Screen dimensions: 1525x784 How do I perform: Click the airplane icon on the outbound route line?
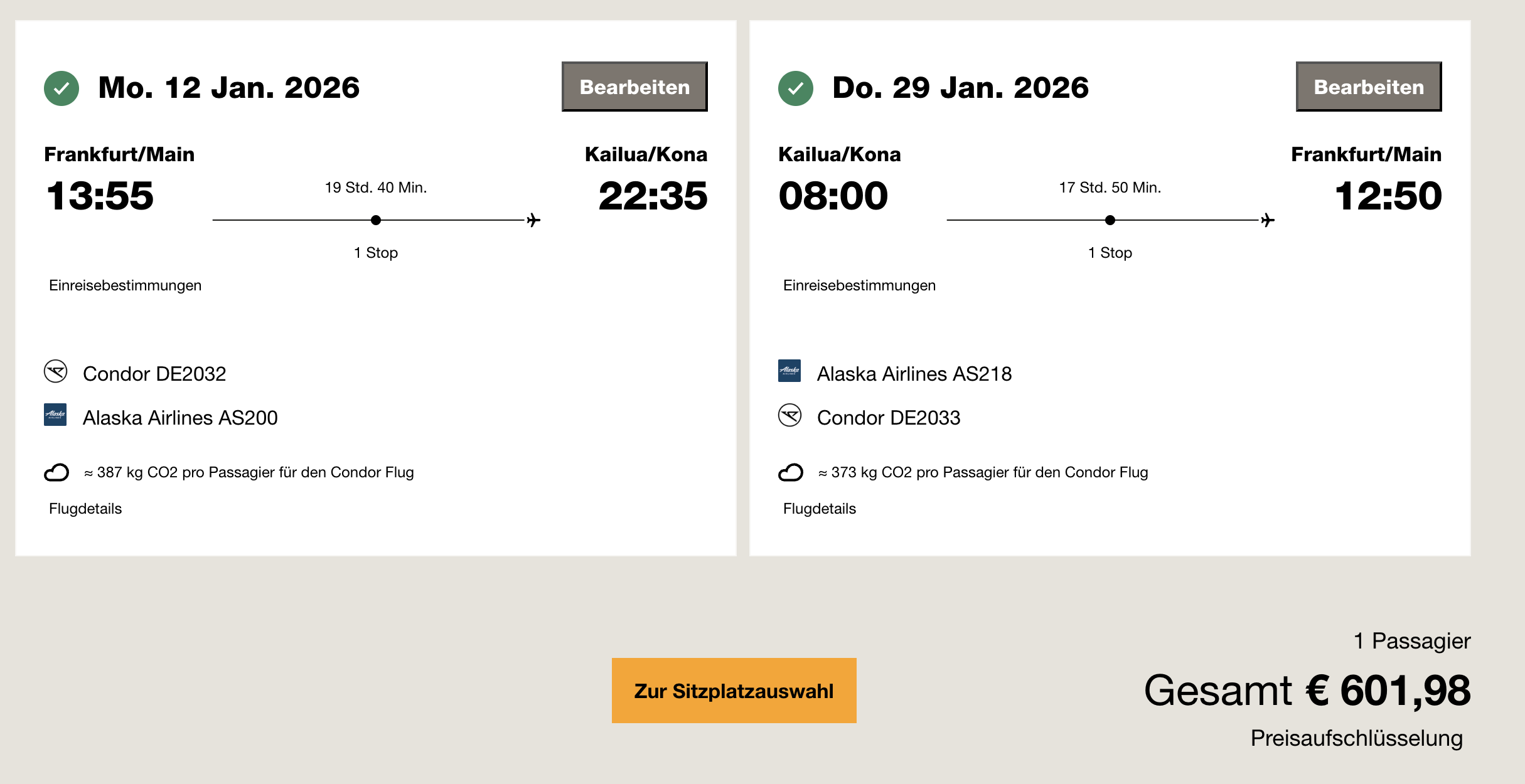(x=533, y=220)
